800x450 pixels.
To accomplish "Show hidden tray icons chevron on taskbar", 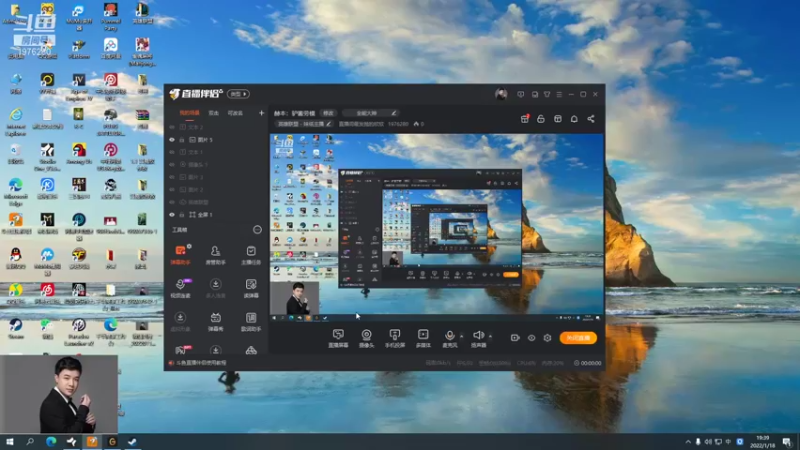I will pyautogui.click(x=688, y=442).
